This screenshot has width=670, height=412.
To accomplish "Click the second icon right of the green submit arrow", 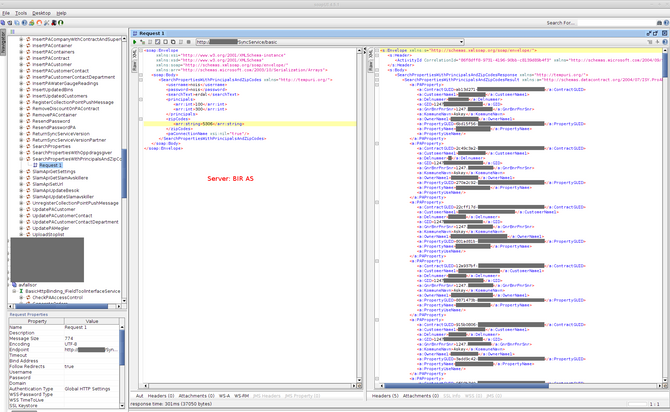I will click(x=150, y=42).
